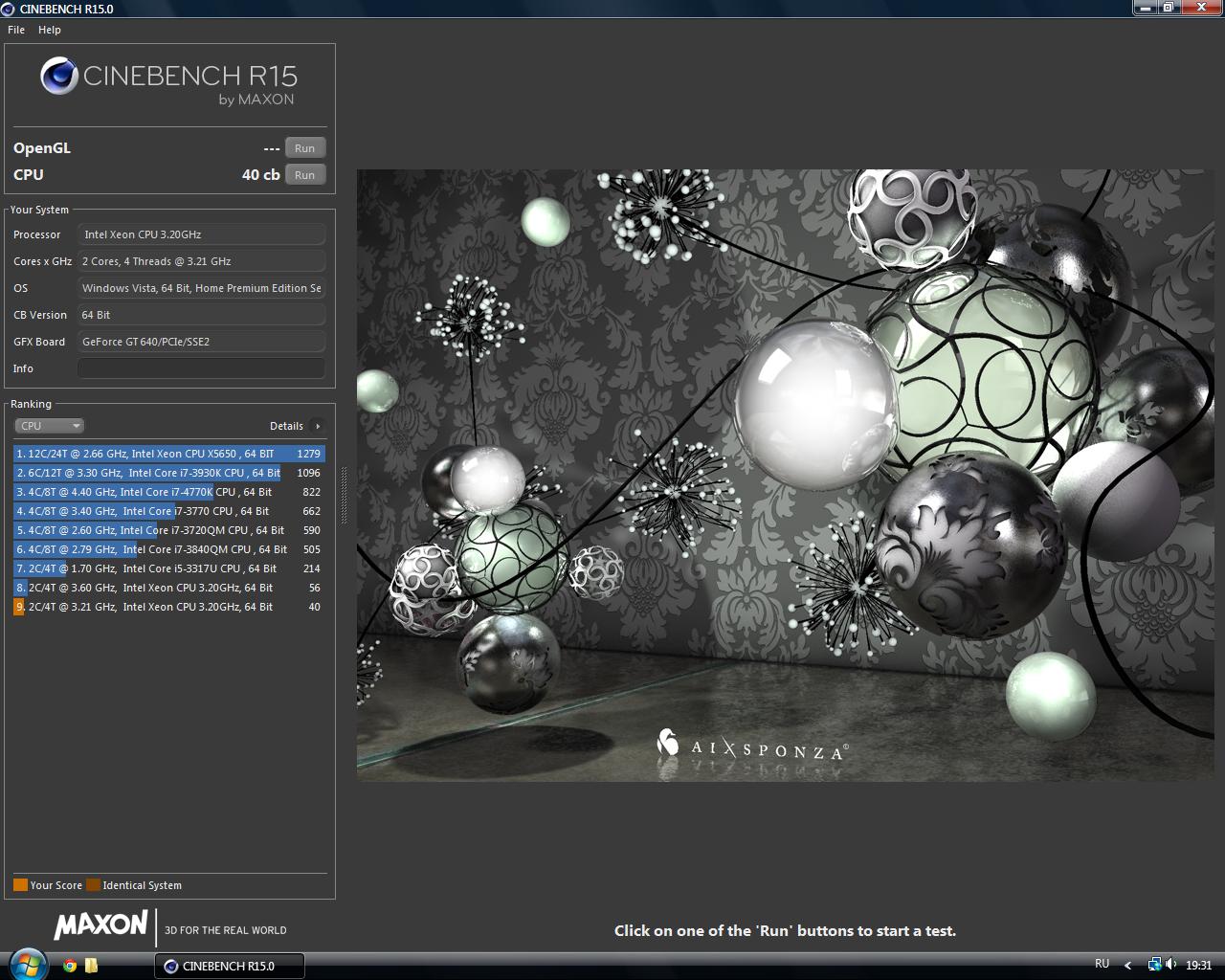1225x980 pixels.
Task: Click the side panel splitter handle
Action: click(x=345, y=496)
